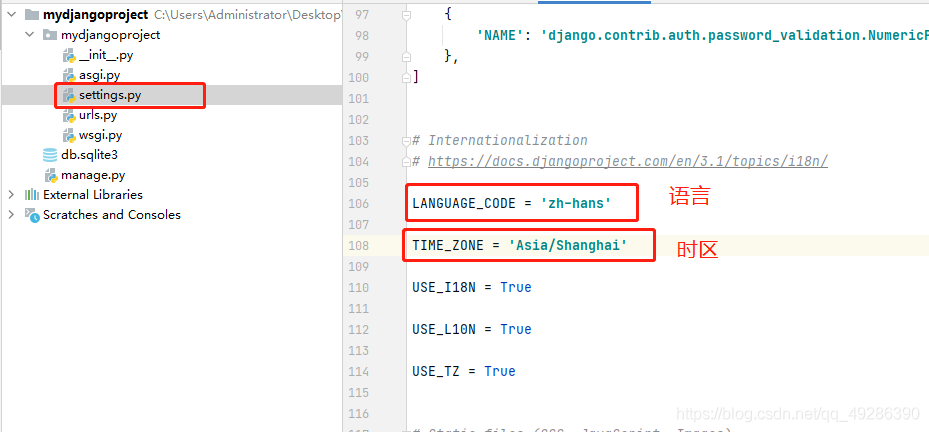Toggle code fold marker at line 100
The height and width of the screenshot is (432, 929).
click(406, 78)
